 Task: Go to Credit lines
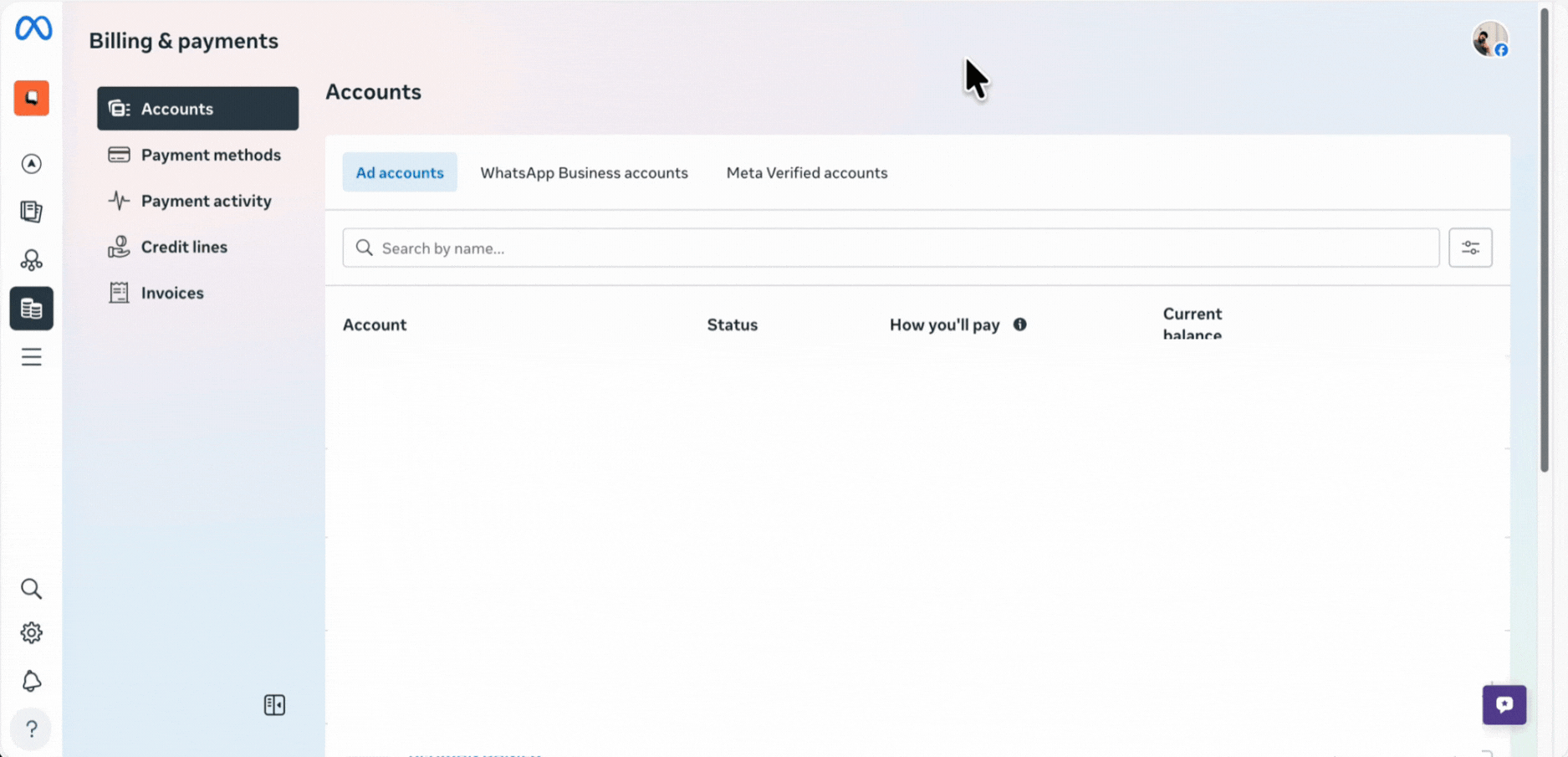point(197,247)
